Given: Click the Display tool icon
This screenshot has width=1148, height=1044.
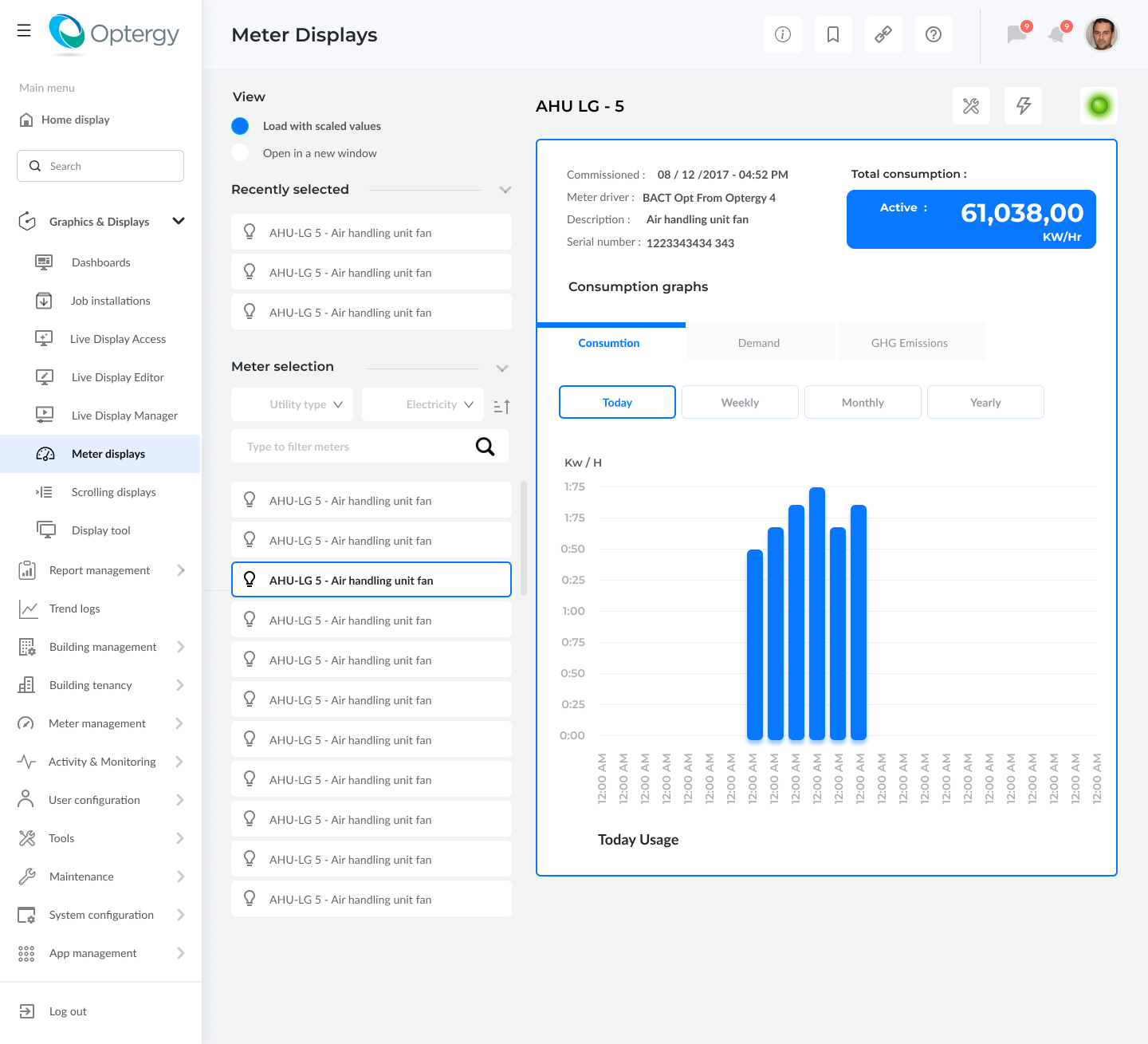Looking at the screenshot, I should (45, 530).
